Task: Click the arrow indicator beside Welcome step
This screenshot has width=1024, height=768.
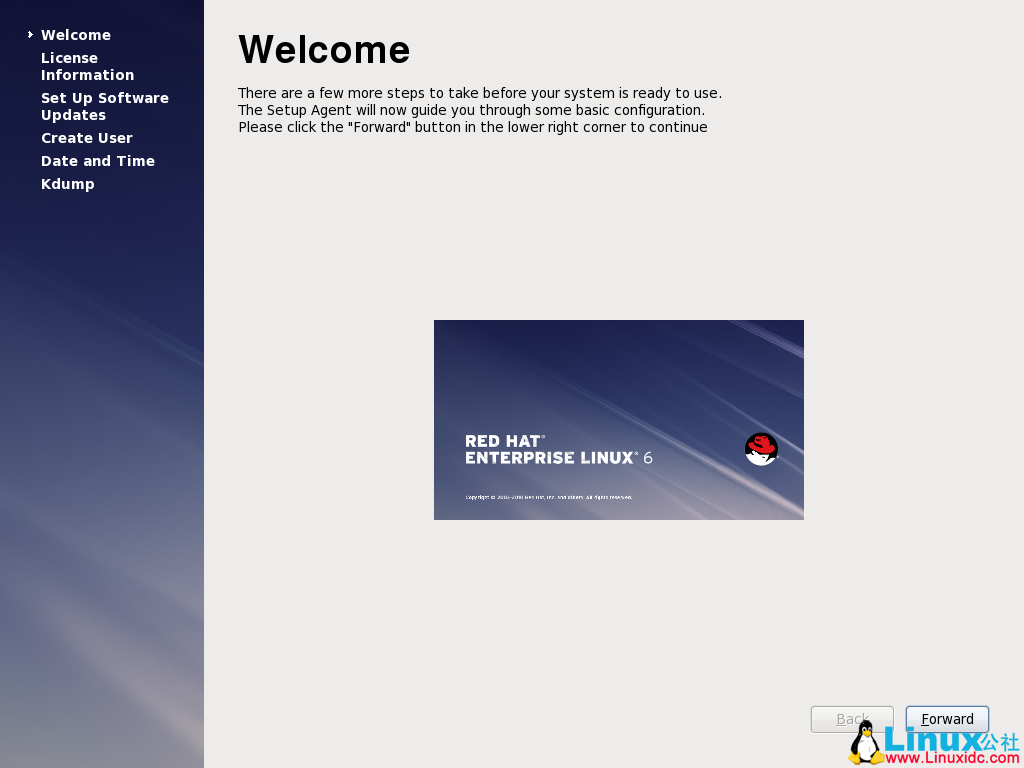Action: tap(29, 34)
